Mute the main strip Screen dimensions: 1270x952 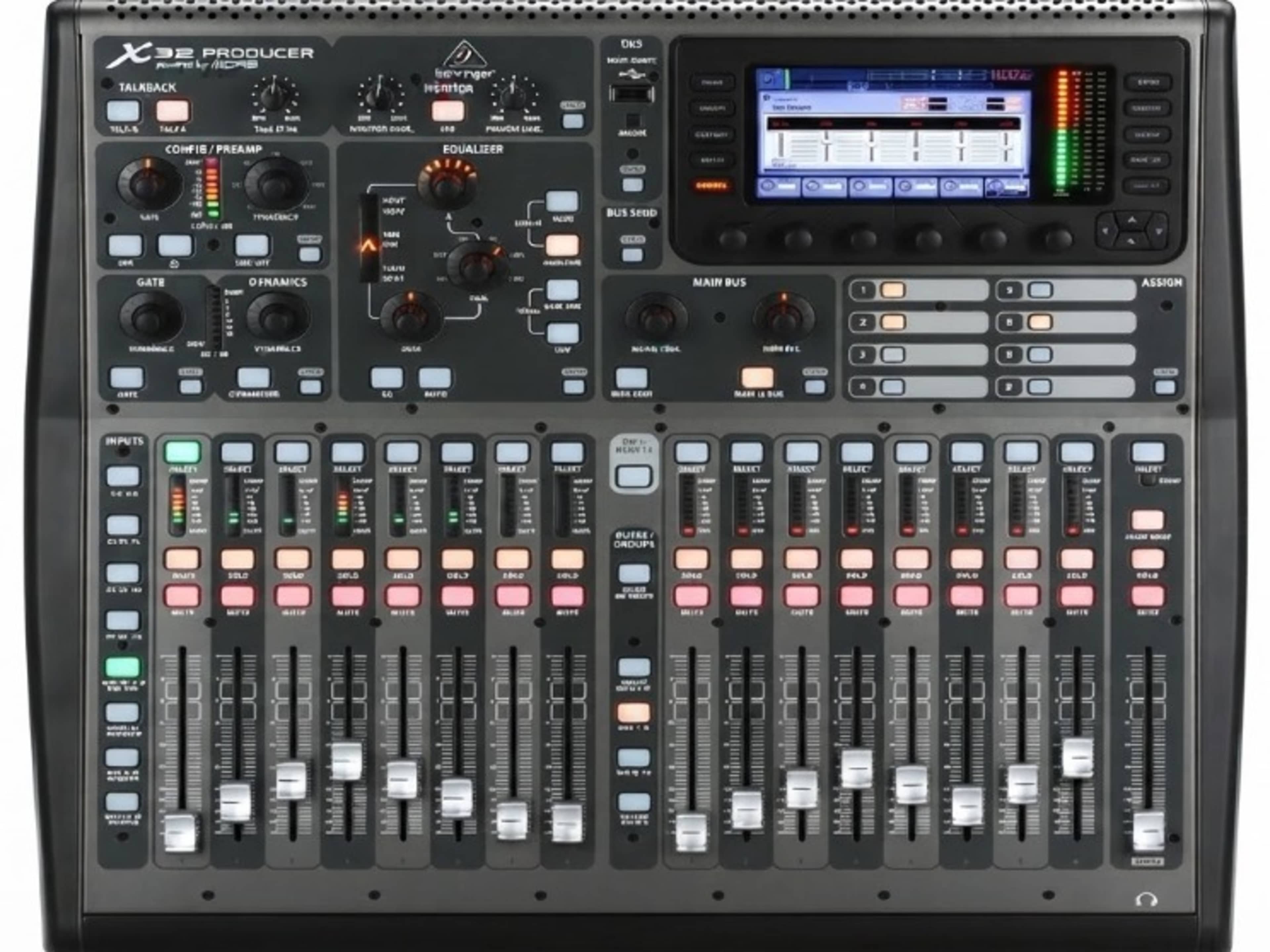click(x=1148, y=596)
